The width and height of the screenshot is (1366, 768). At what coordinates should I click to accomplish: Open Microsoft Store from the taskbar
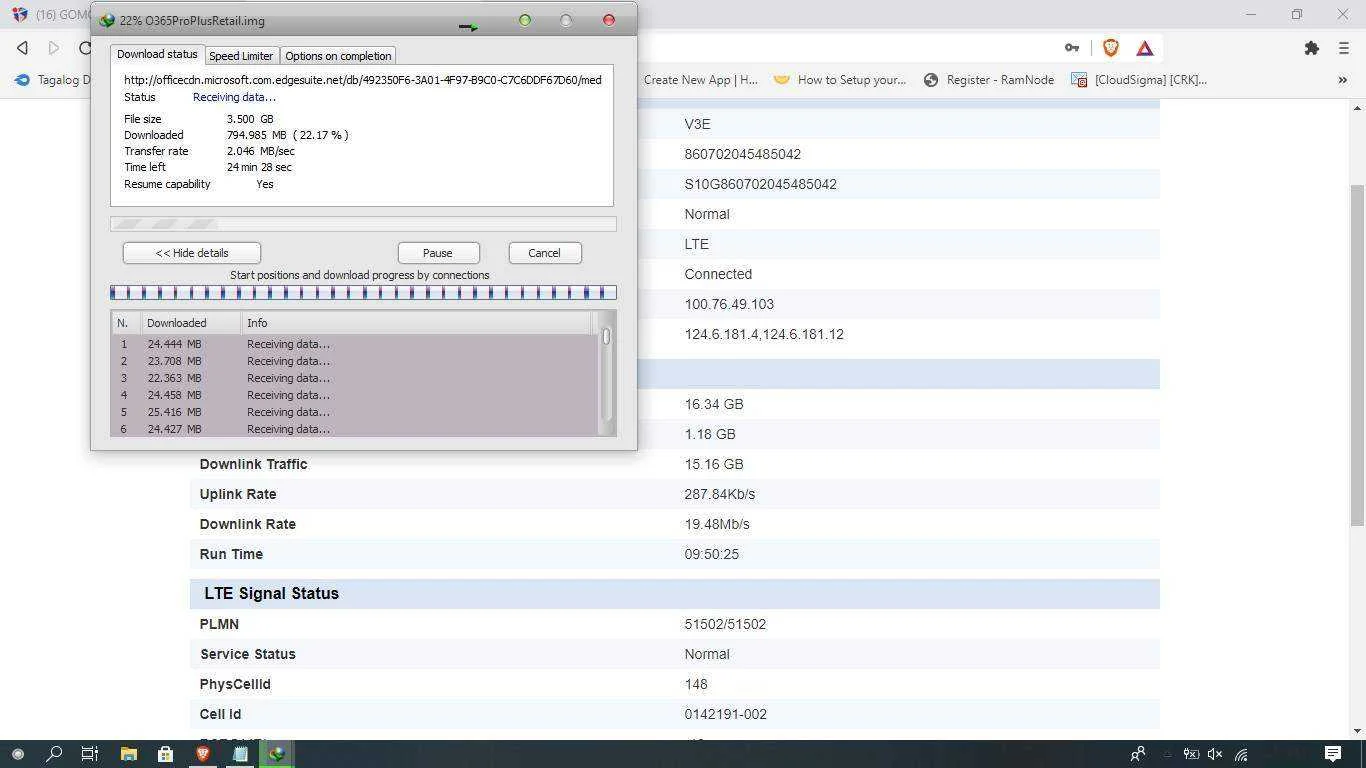click(x=165, y=754)
